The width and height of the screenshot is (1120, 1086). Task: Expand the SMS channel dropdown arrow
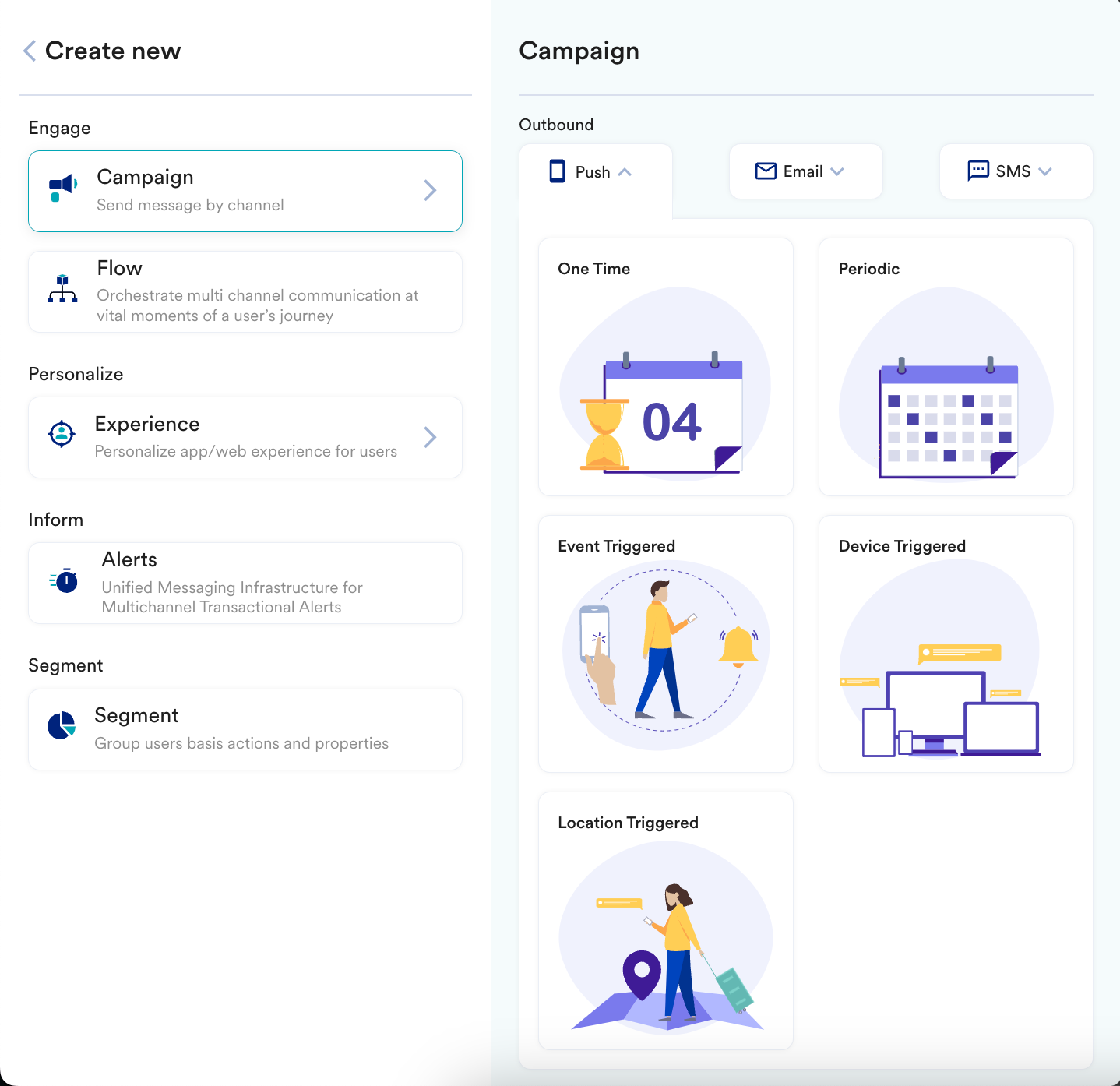[x=1045, y=172]
